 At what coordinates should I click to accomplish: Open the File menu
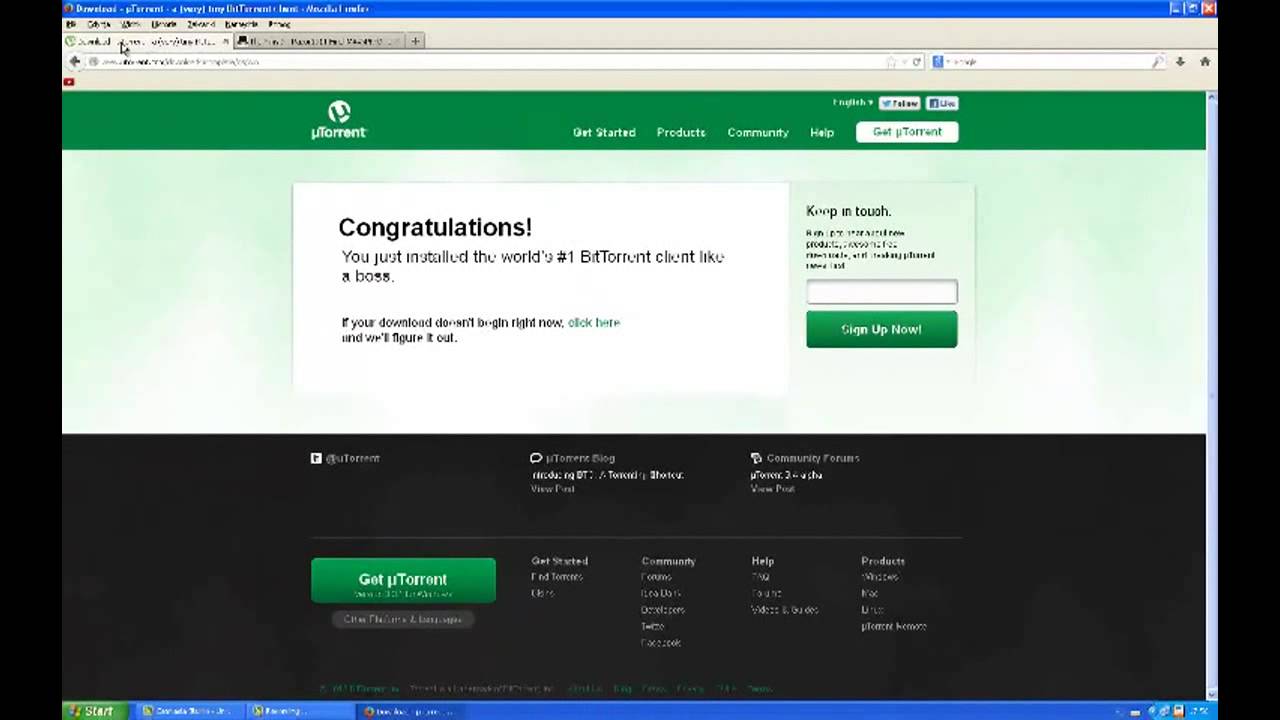pos(70,24)
